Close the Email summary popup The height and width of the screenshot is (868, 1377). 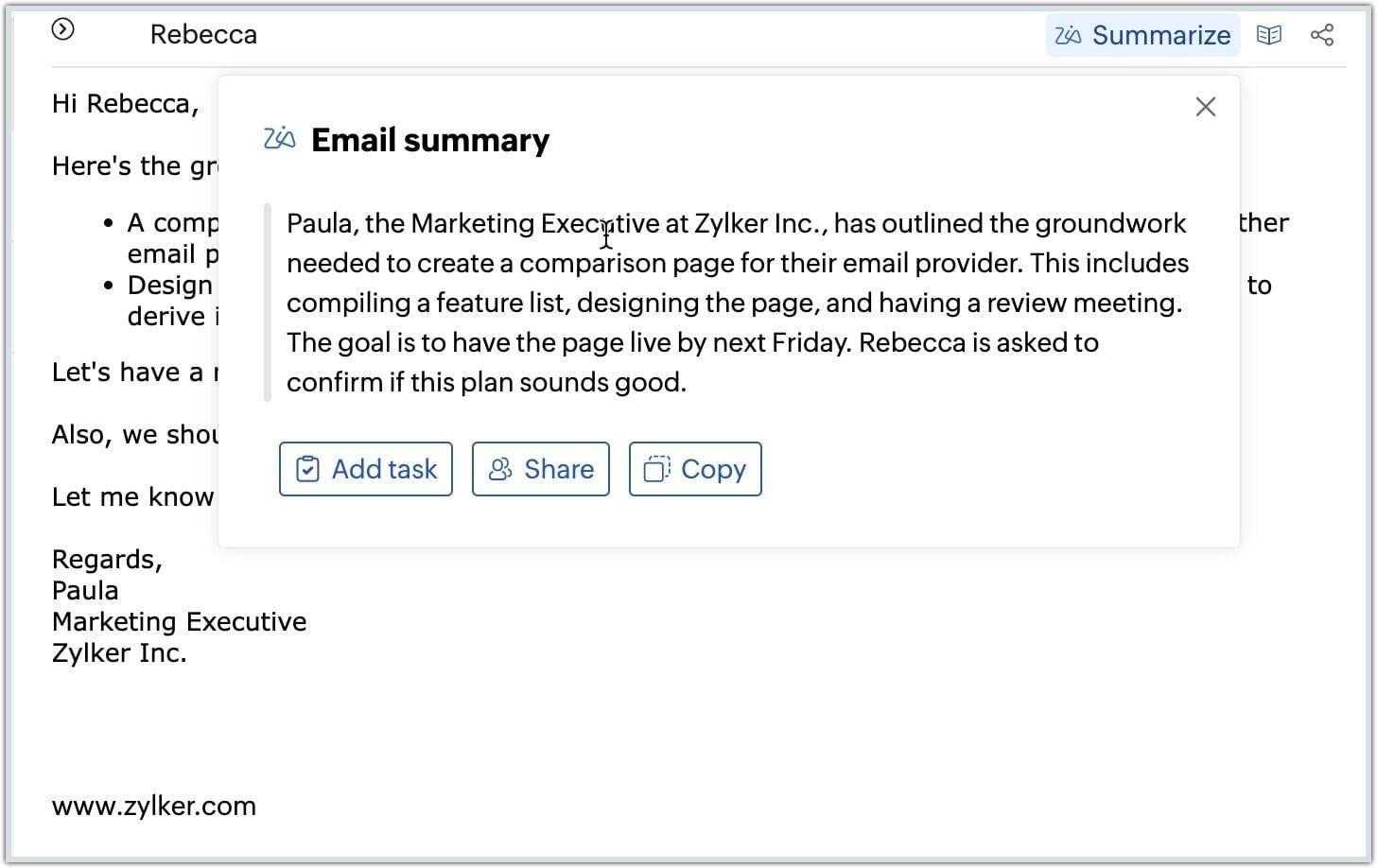pos(1205,107)
